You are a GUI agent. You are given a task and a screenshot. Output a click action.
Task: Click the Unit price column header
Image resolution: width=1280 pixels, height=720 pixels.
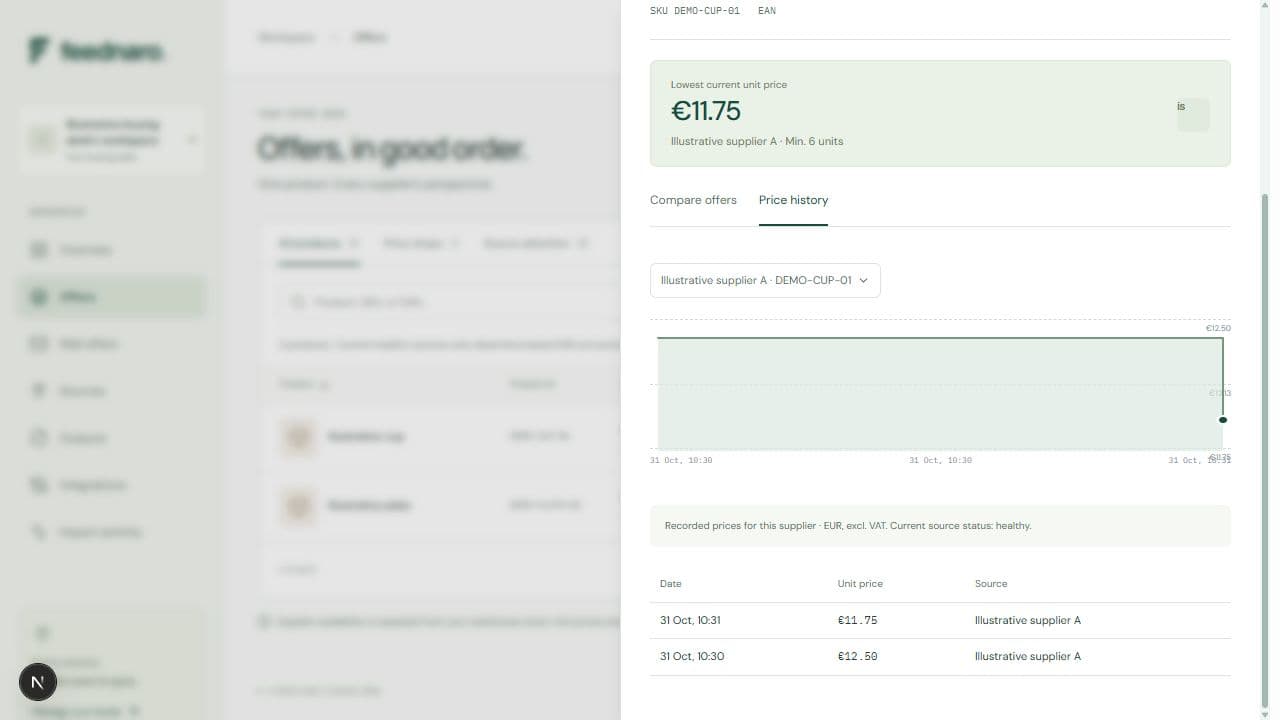pyautogui.click(x=860, y=583)
